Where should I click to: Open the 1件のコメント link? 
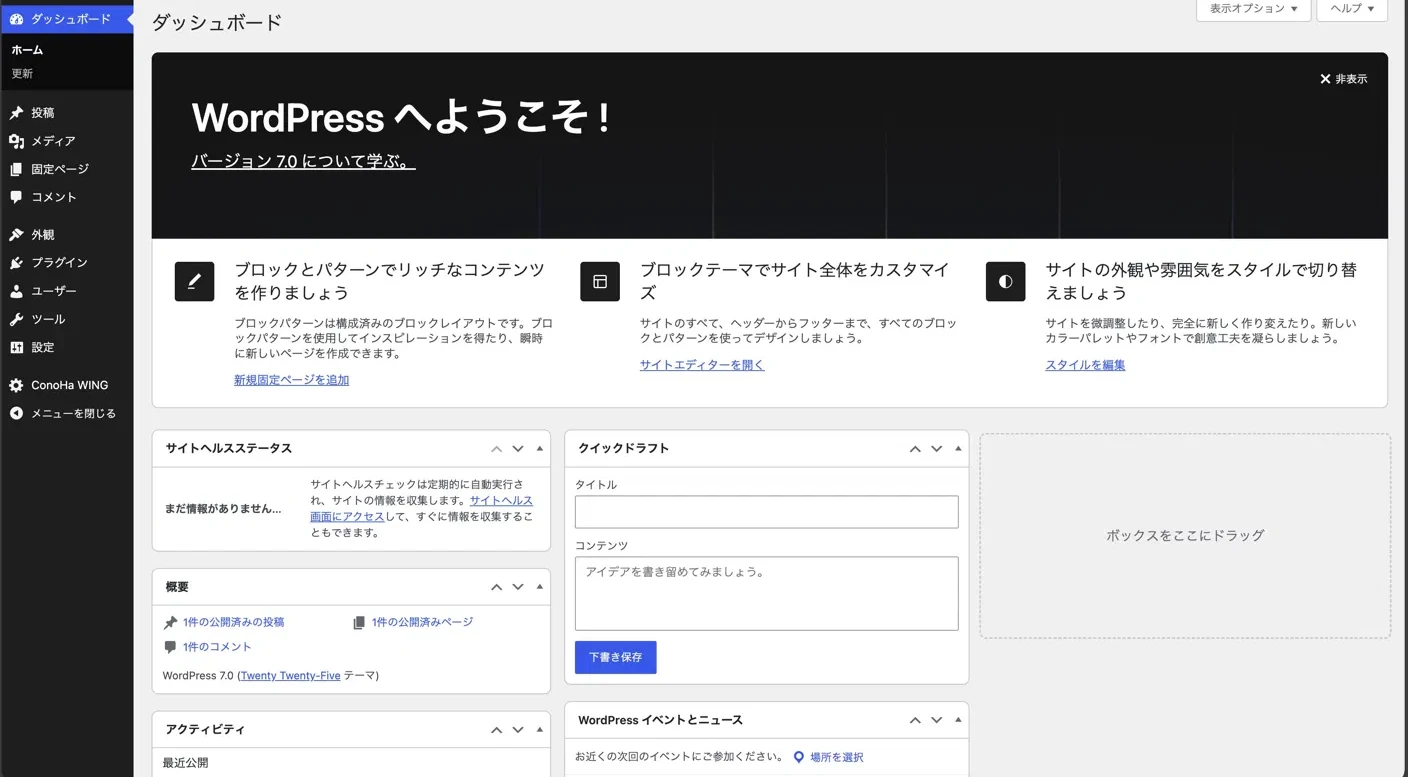[x=217, y=647]
